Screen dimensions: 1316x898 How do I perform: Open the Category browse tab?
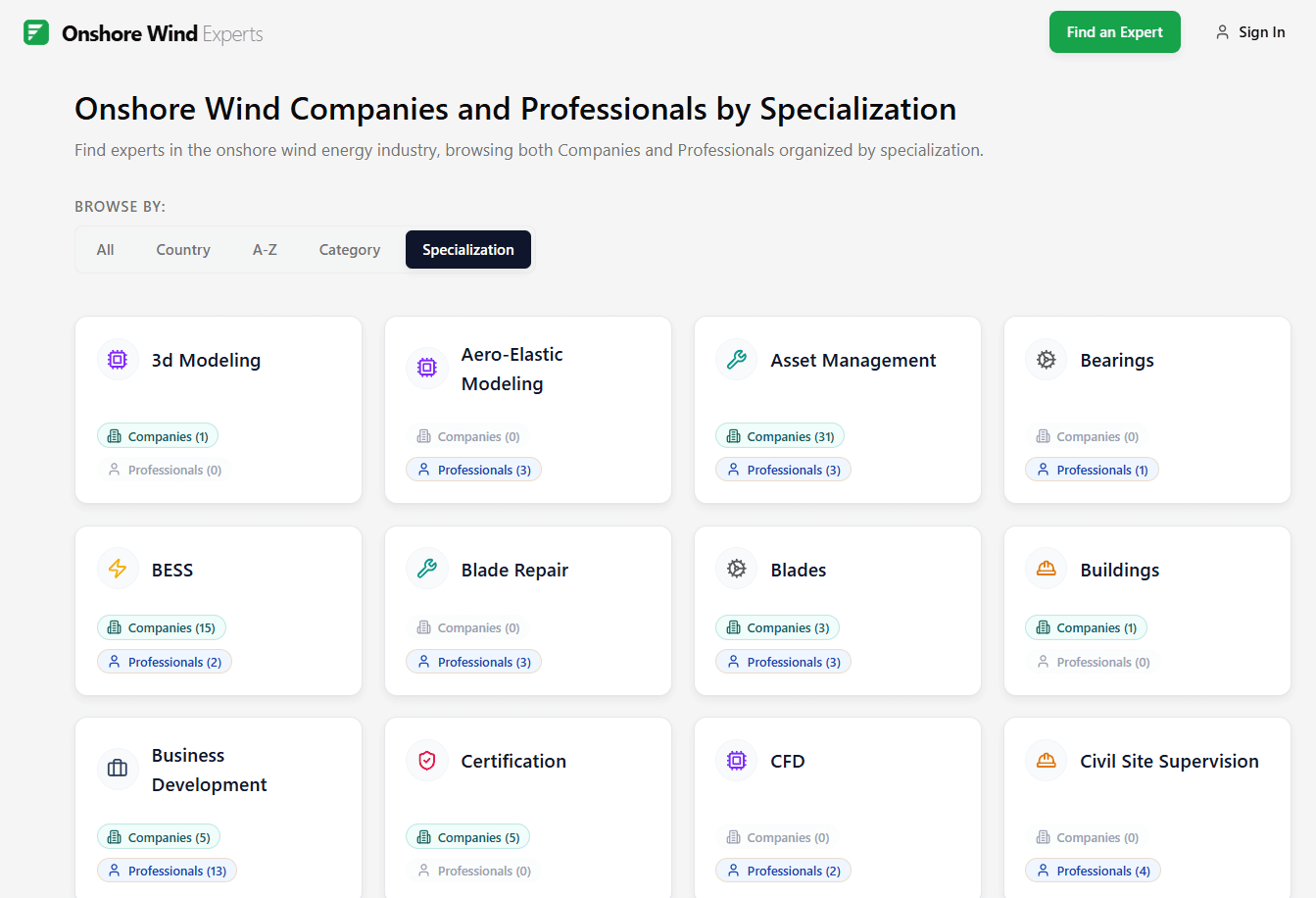(350, 250)
